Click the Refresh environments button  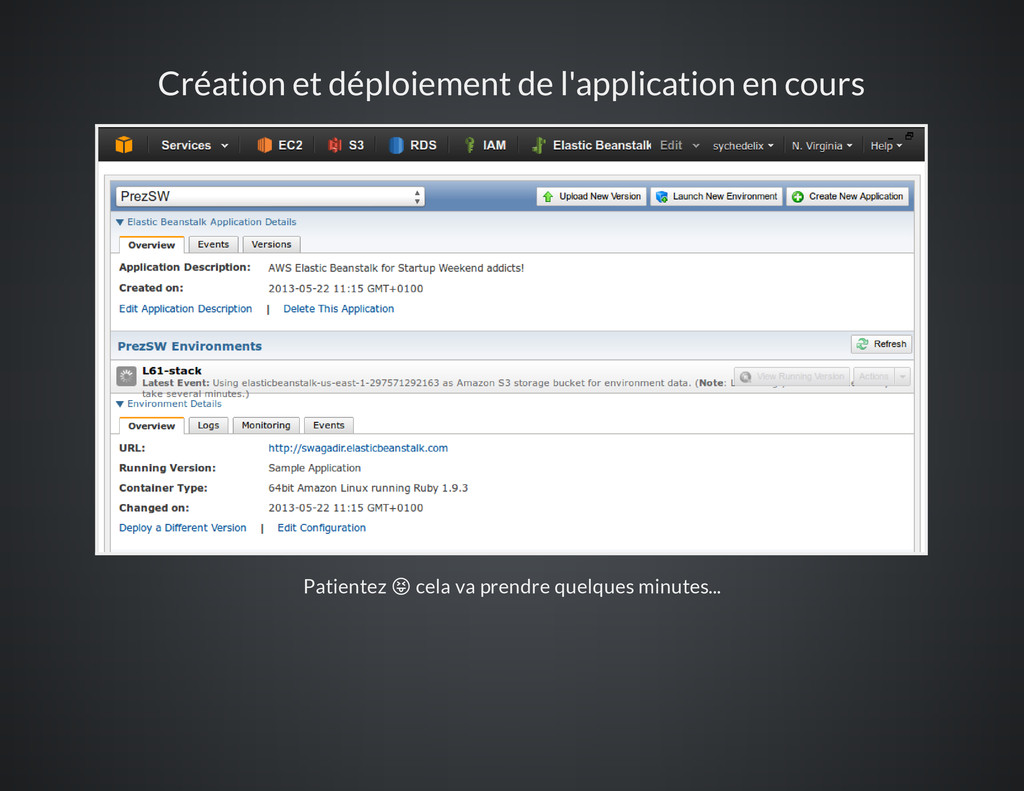[881, 344]
